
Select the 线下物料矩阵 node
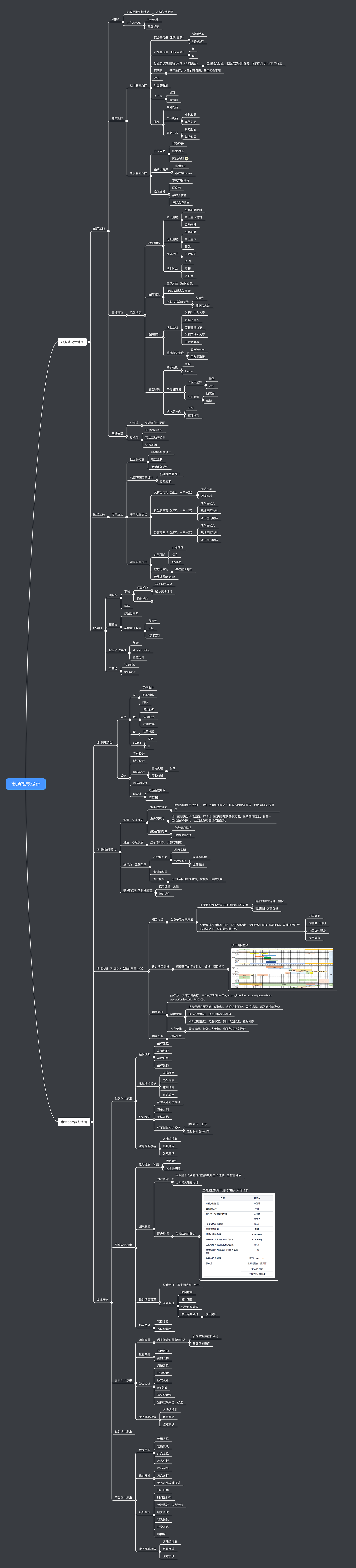point(139,86)
